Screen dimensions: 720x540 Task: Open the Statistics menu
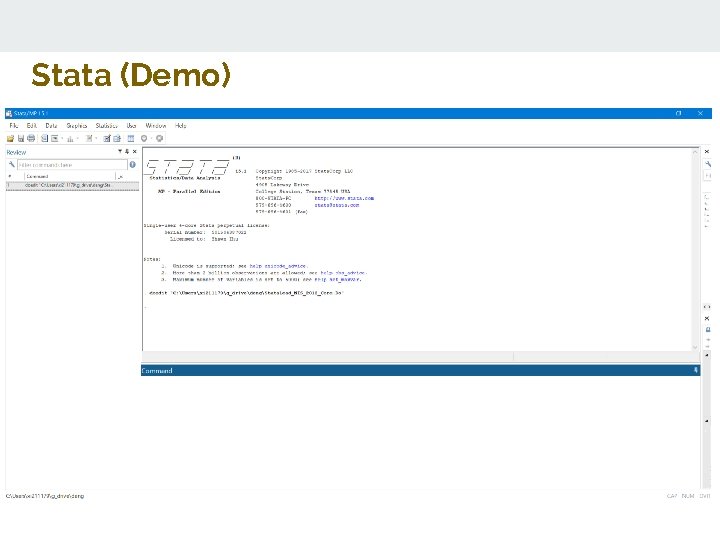pyautogui.click(x=107, y=125)
